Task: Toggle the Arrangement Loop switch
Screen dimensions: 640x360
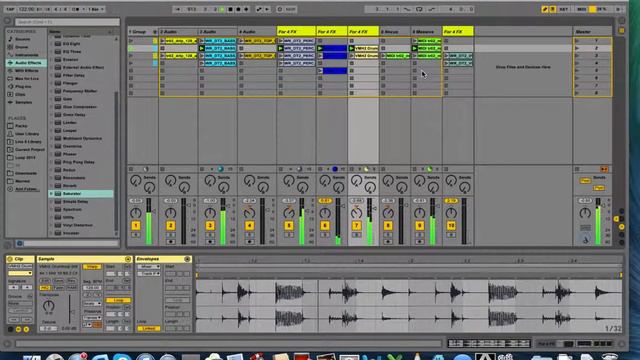Action: tap(419, 9)
